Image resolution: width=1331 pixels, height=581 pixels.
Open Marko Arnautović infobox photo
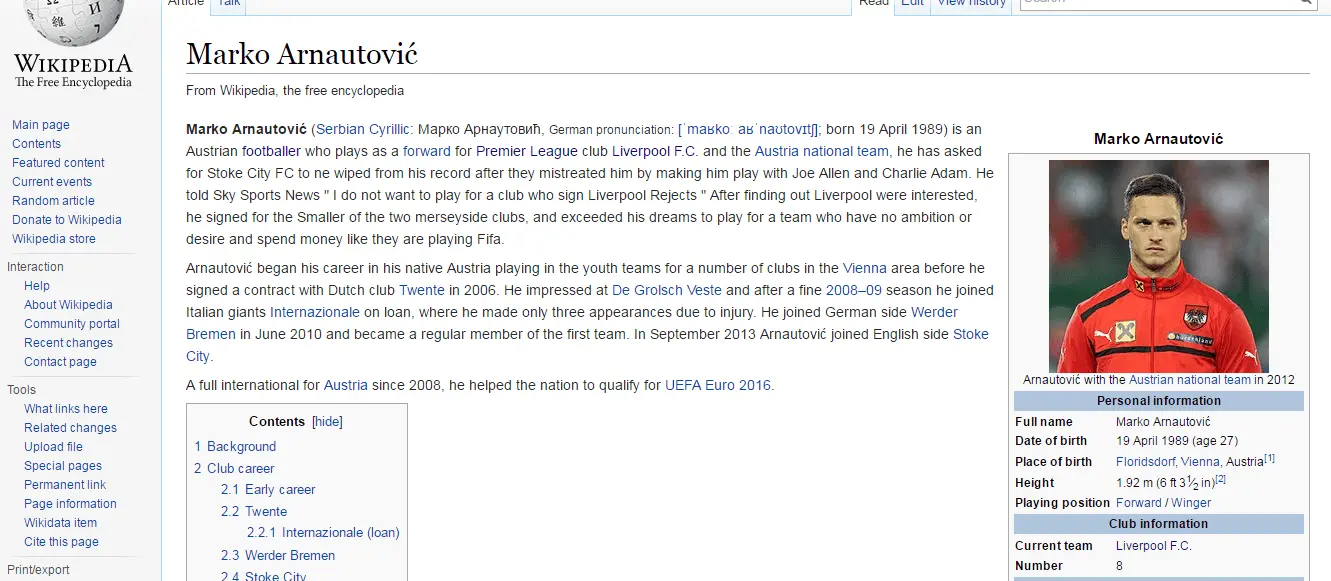coord(1159,266)
